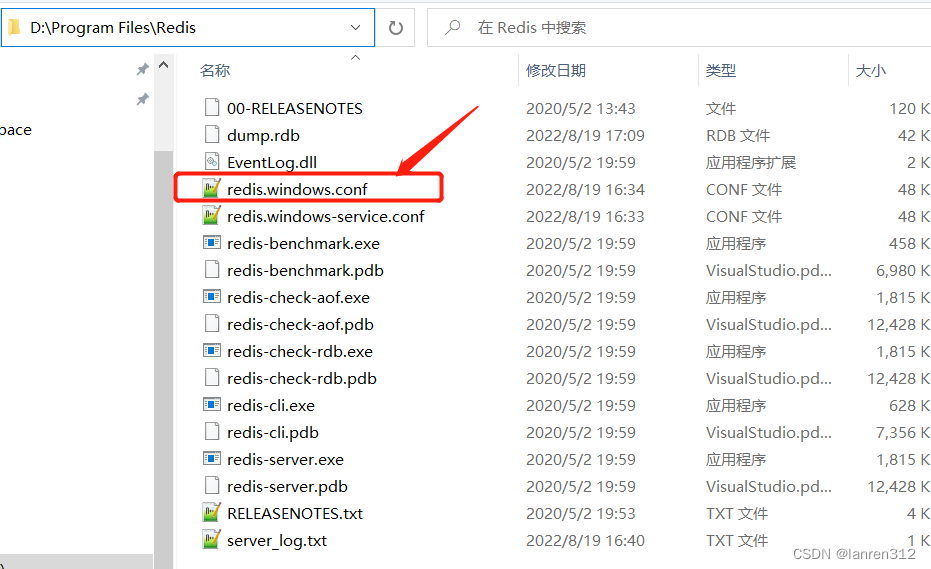931x569 pixels.
Task: Sort files by the 修改日期 column header
Action: pyautogui.click(x=556, y=71)
